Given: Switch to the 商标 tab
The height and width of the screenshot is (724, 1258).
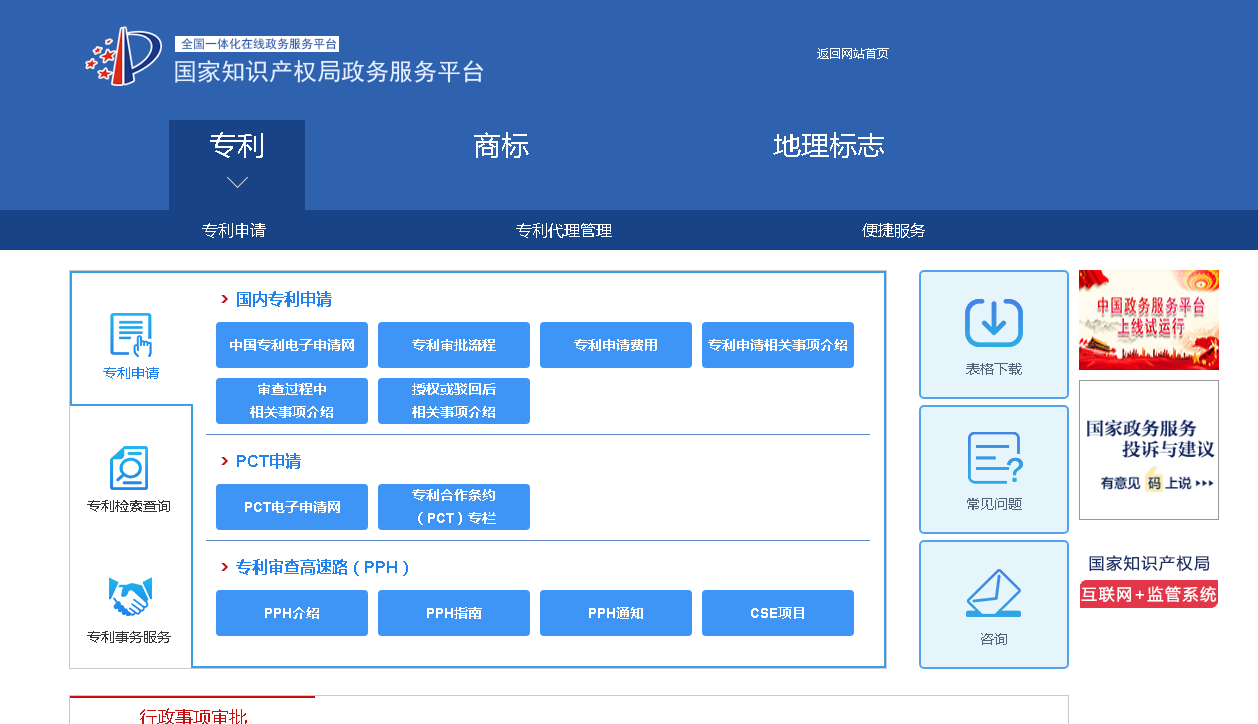Looking at the screenshot, I should (x=501, y=146).
